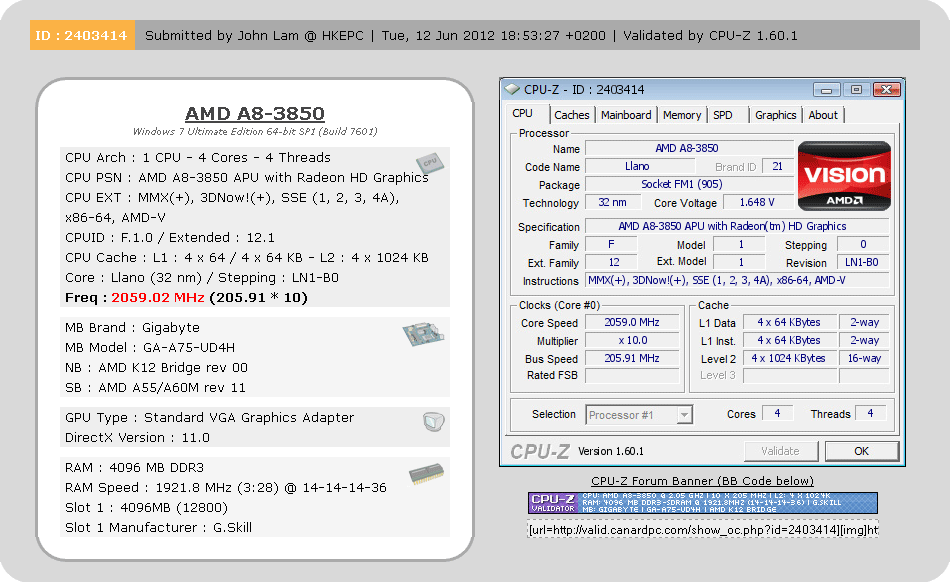The height and width of the screenshot is (582, 950).
Task: Click the Package value Socket FM1 (905)
Action: pyautogui.click(x=689, y=184)
